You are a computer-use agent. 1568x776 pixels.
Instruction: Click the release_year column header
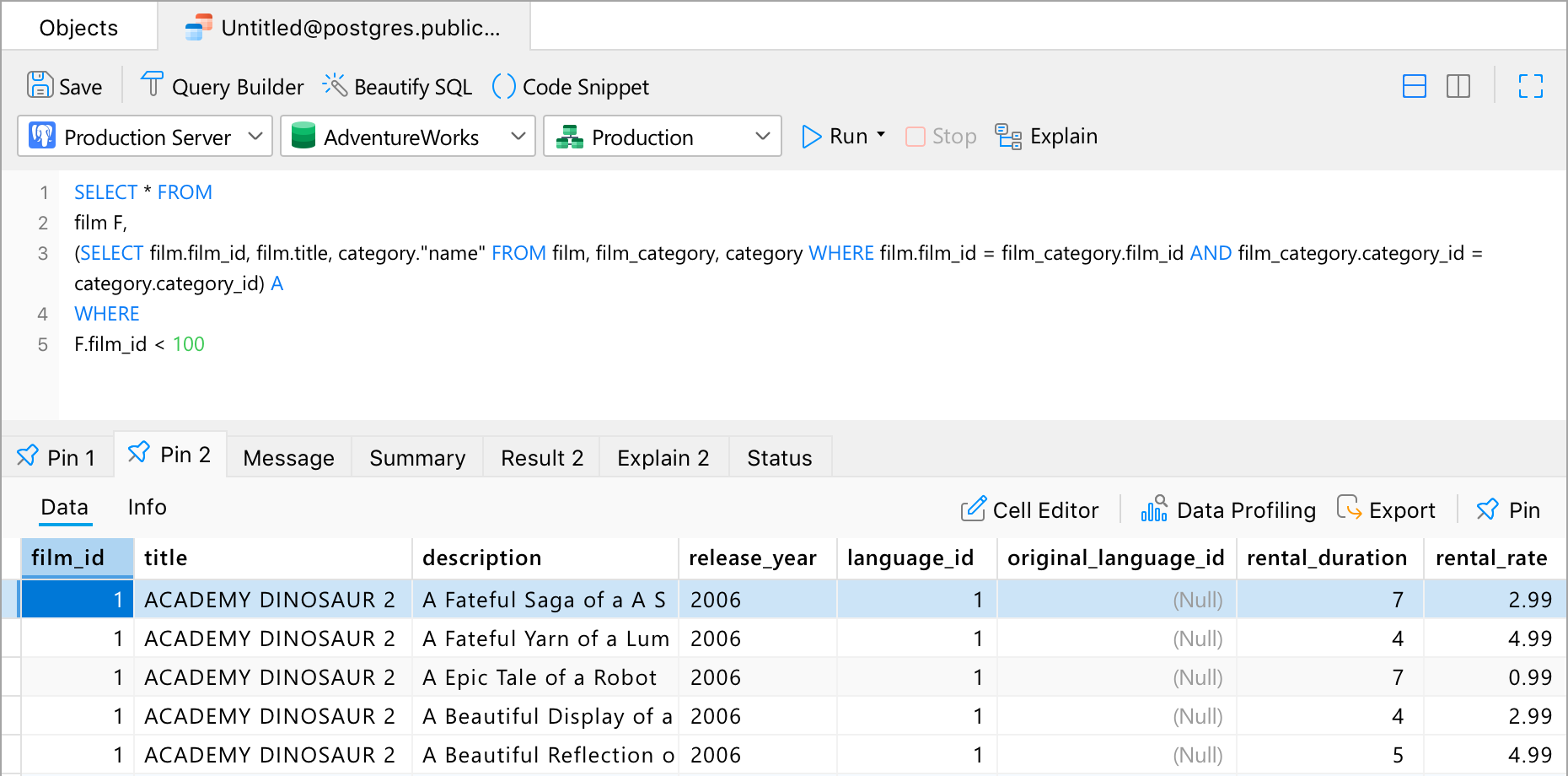tap(758, 558)
